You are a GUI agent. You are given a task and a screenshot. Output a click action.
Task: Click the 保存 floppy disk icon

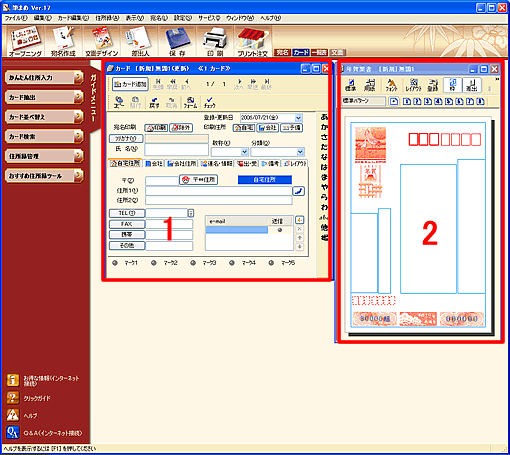pyautogui.click(x=177, y=42)
